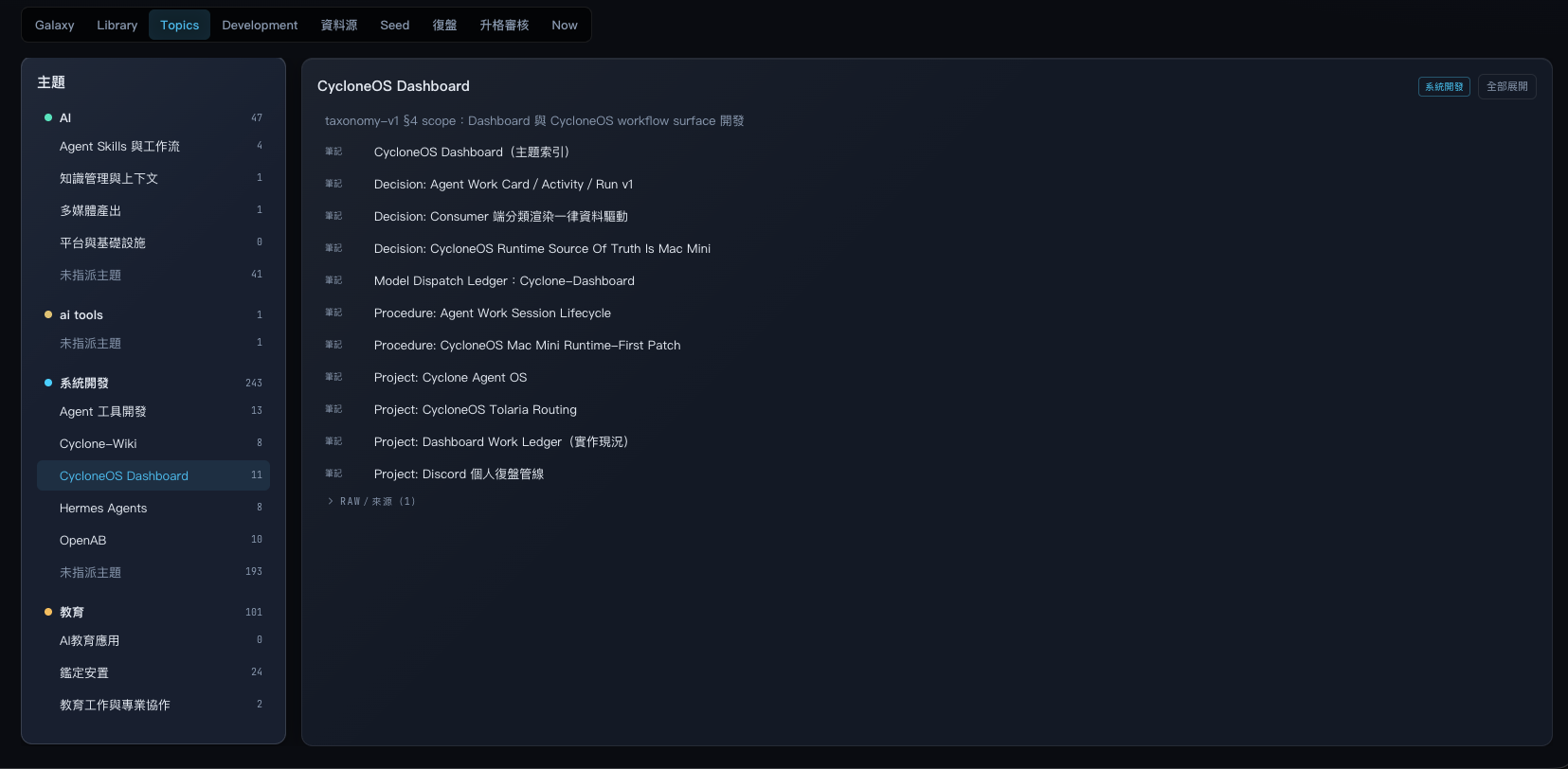The height and width of the screenshot is (769, 1568).
Task: Open Hermes Agents subtopic
Action: click(153, 508)
